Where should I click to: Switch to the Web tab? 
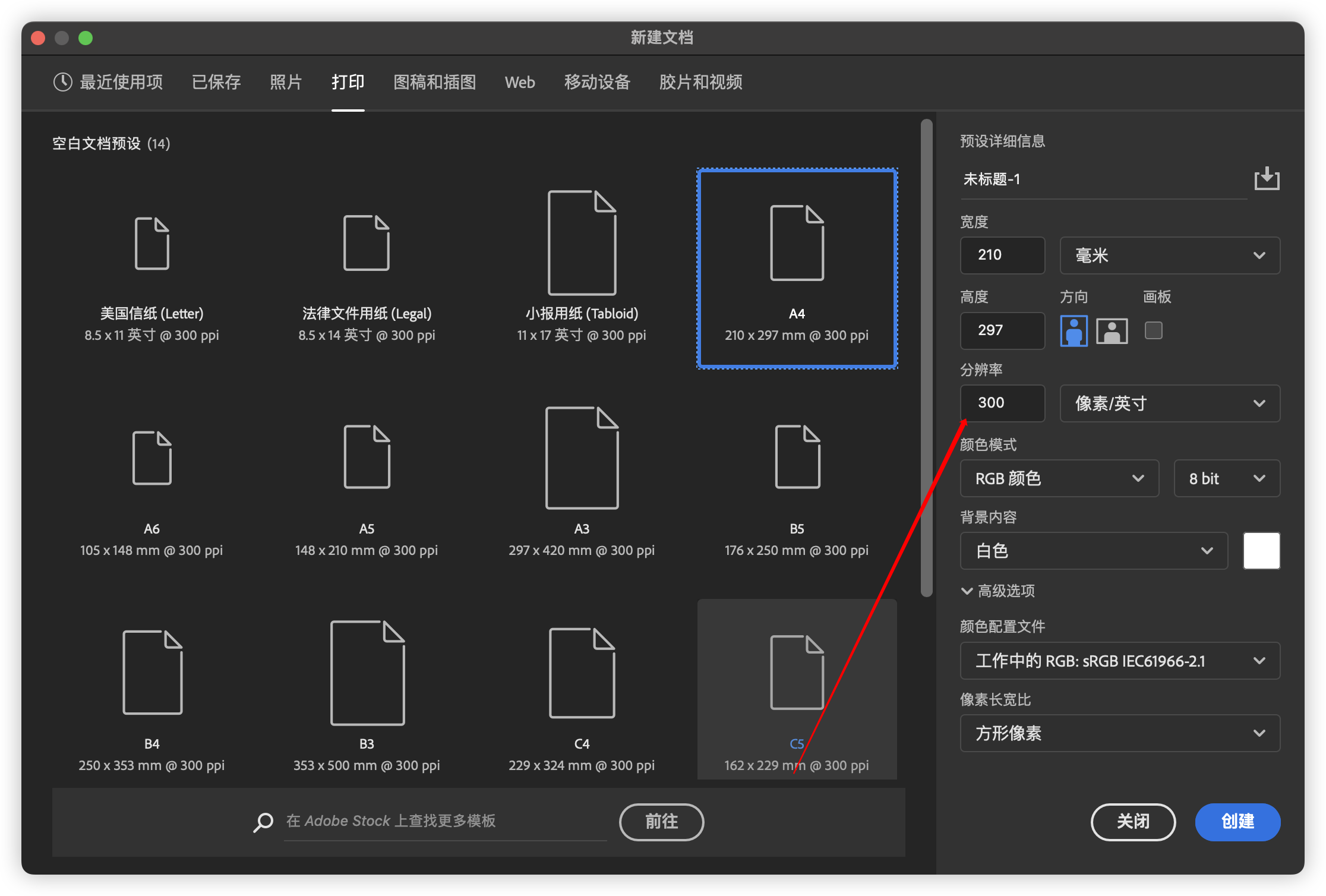pyautogui.click(x=520, y=82)
